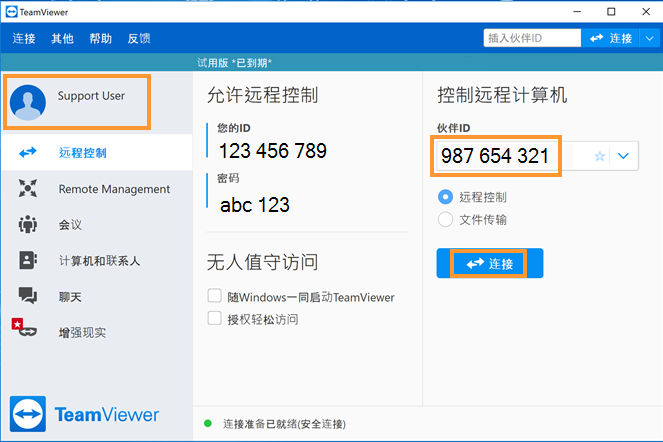663x442 pixels.
Task: Enable 随Windows一同启动TeamViewer checkbox
Action: coord(214,296)
